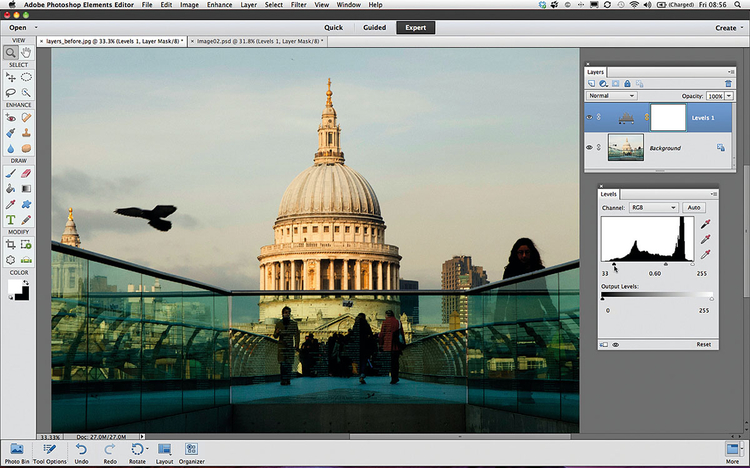Hide the Levels 1 layer
750x468 pixels.
coord(589,117)
